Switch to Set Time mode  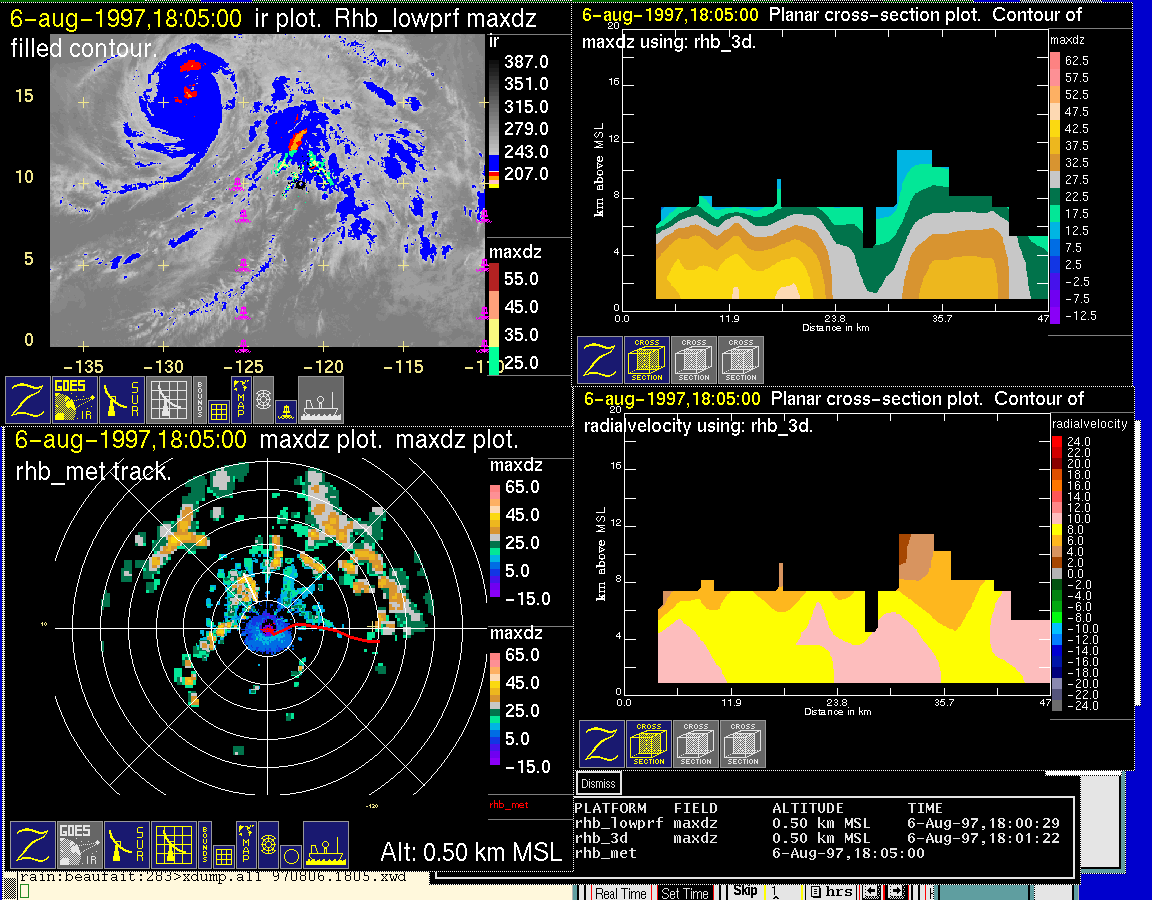685,893
